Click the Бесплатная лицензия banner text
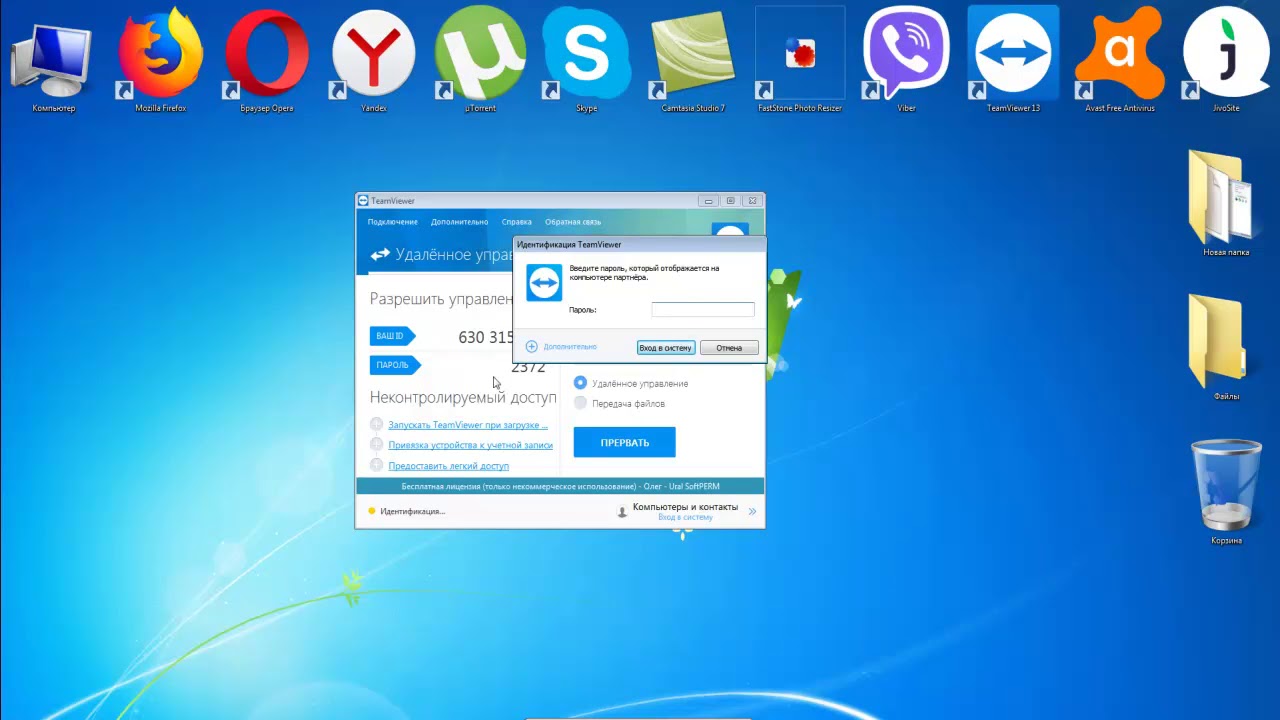Image resolution: width=1280 pixels, height=720 pixels. click(x=560, y=487)
